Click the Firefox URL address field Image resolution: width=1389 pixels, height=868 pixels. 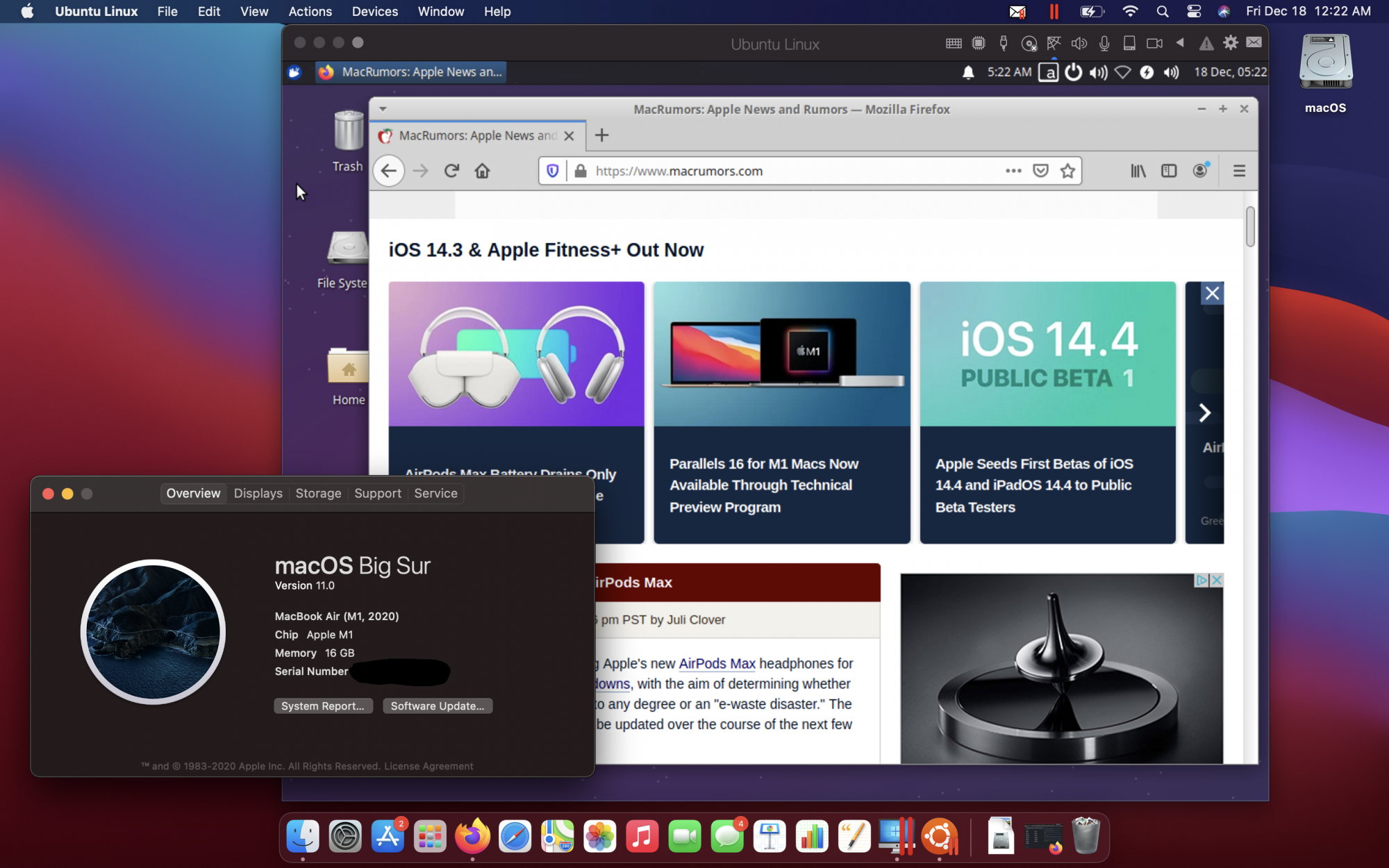792,171
